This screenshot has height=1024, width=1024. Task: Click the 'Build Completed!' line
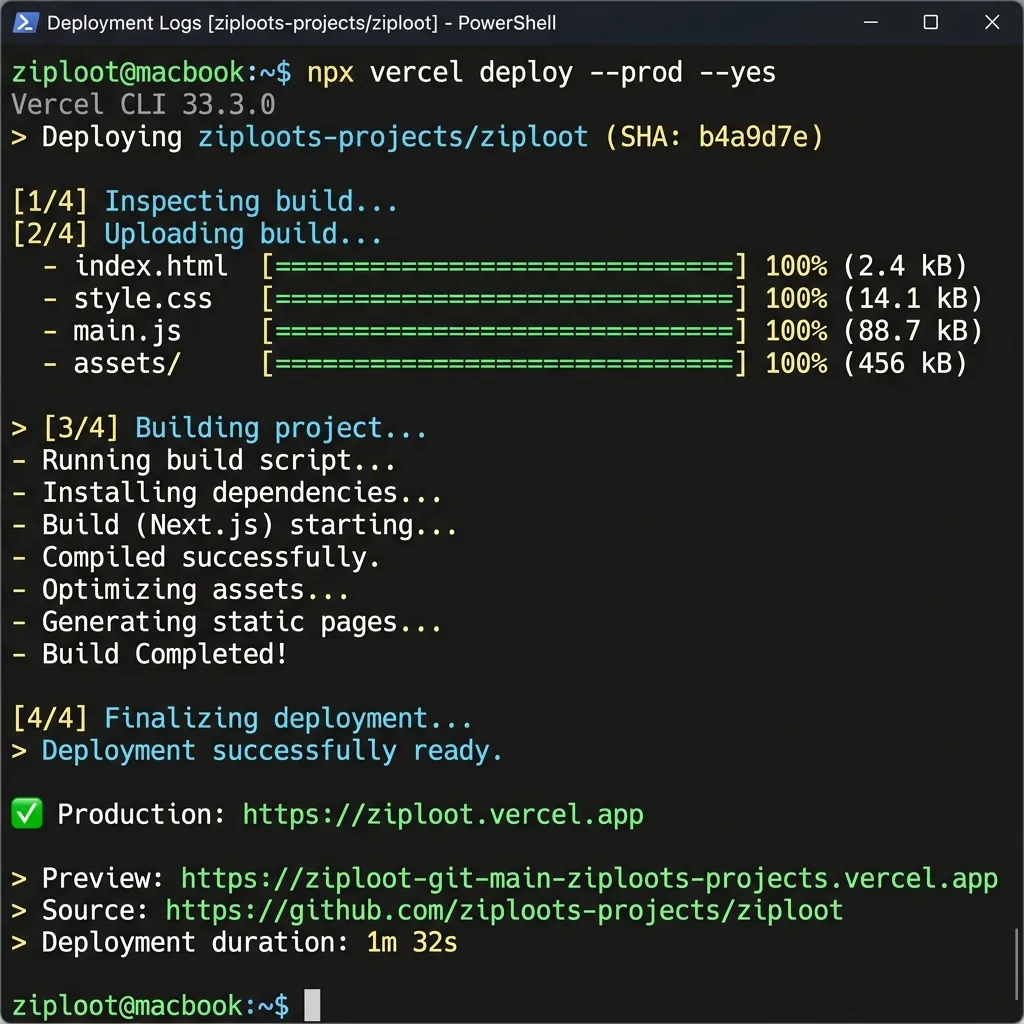click(165, 654)
